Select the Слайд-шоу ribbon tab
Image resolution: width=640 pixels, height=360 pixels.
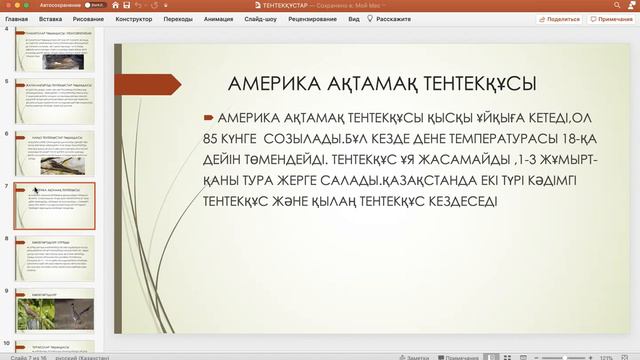click(x=260, y=19)
